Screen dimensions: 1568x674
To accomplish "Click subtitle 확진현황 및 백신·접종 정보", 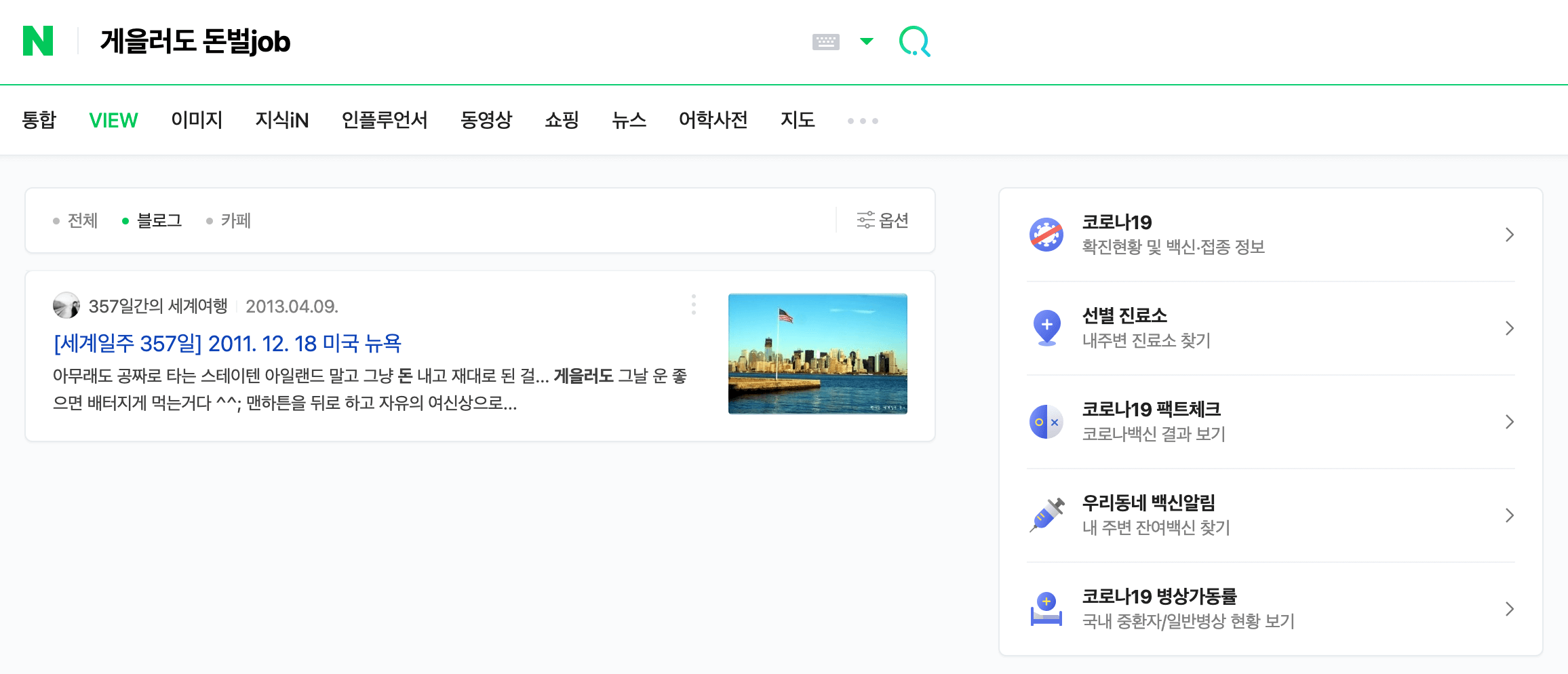I will (1173, 247).
